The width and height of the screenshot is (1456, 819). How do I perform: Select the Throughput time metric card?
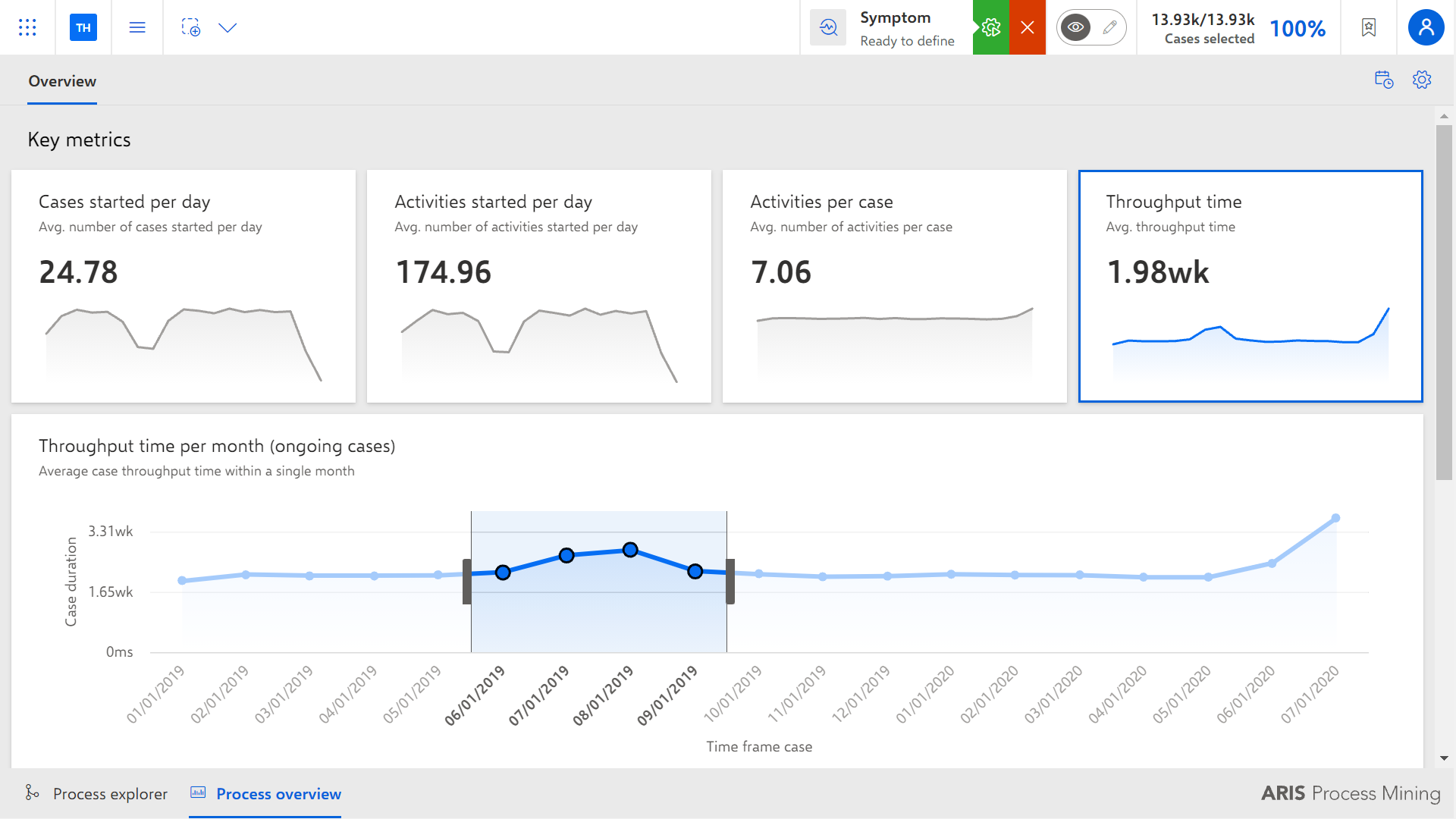coord(1250,286)
